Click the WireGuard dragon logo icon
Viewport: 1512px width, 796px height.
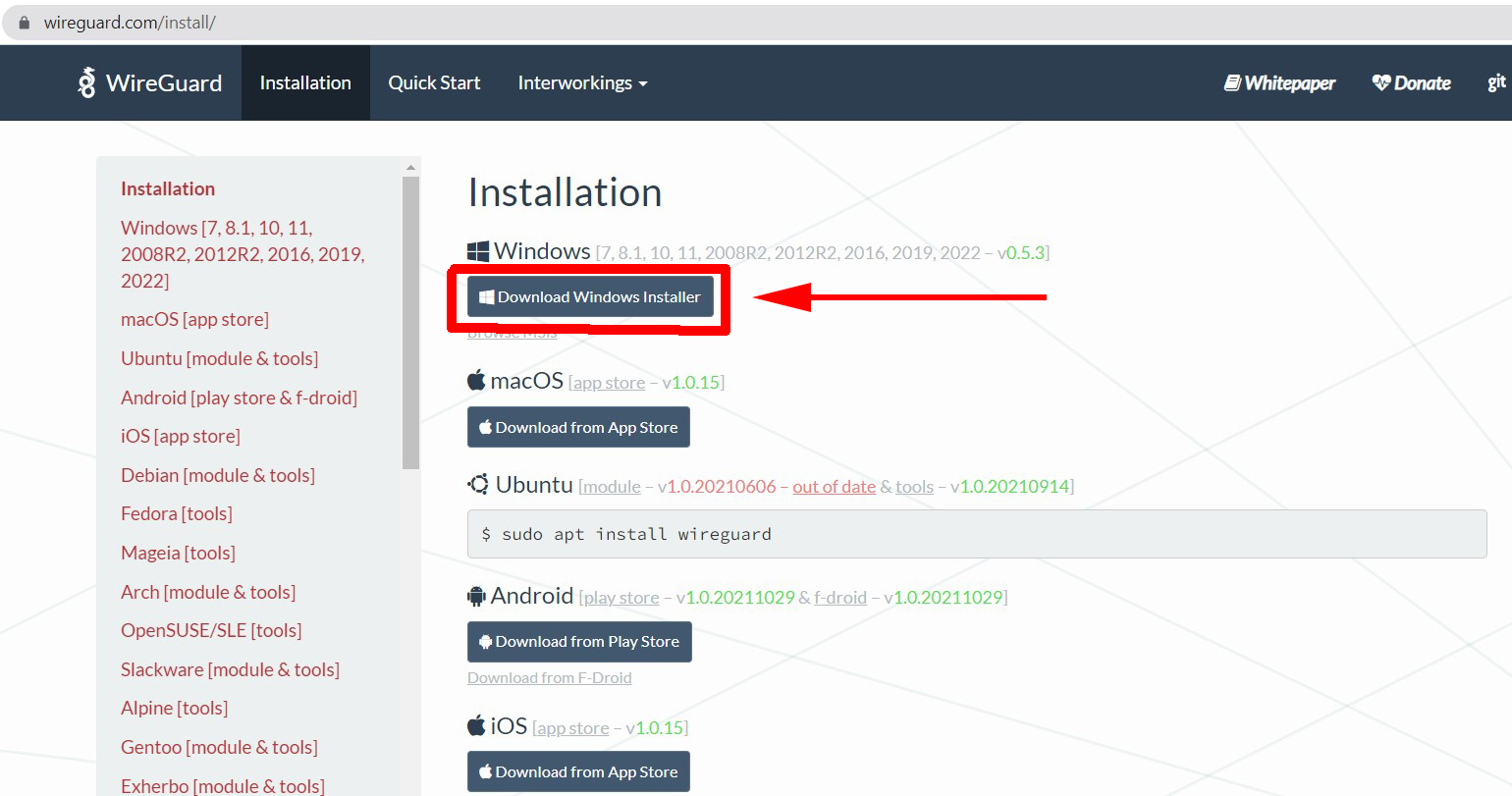click(86, 82)
